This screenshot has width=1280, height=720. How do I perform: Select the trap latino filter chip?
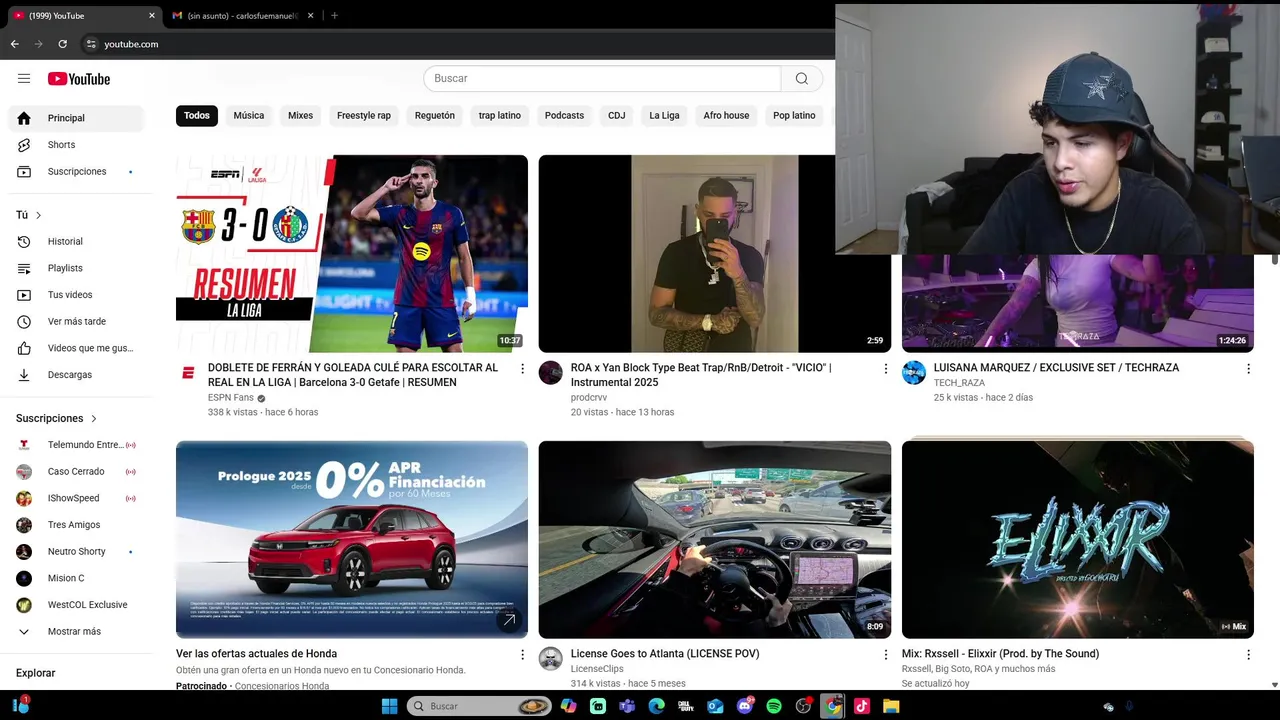click(500, 116)
